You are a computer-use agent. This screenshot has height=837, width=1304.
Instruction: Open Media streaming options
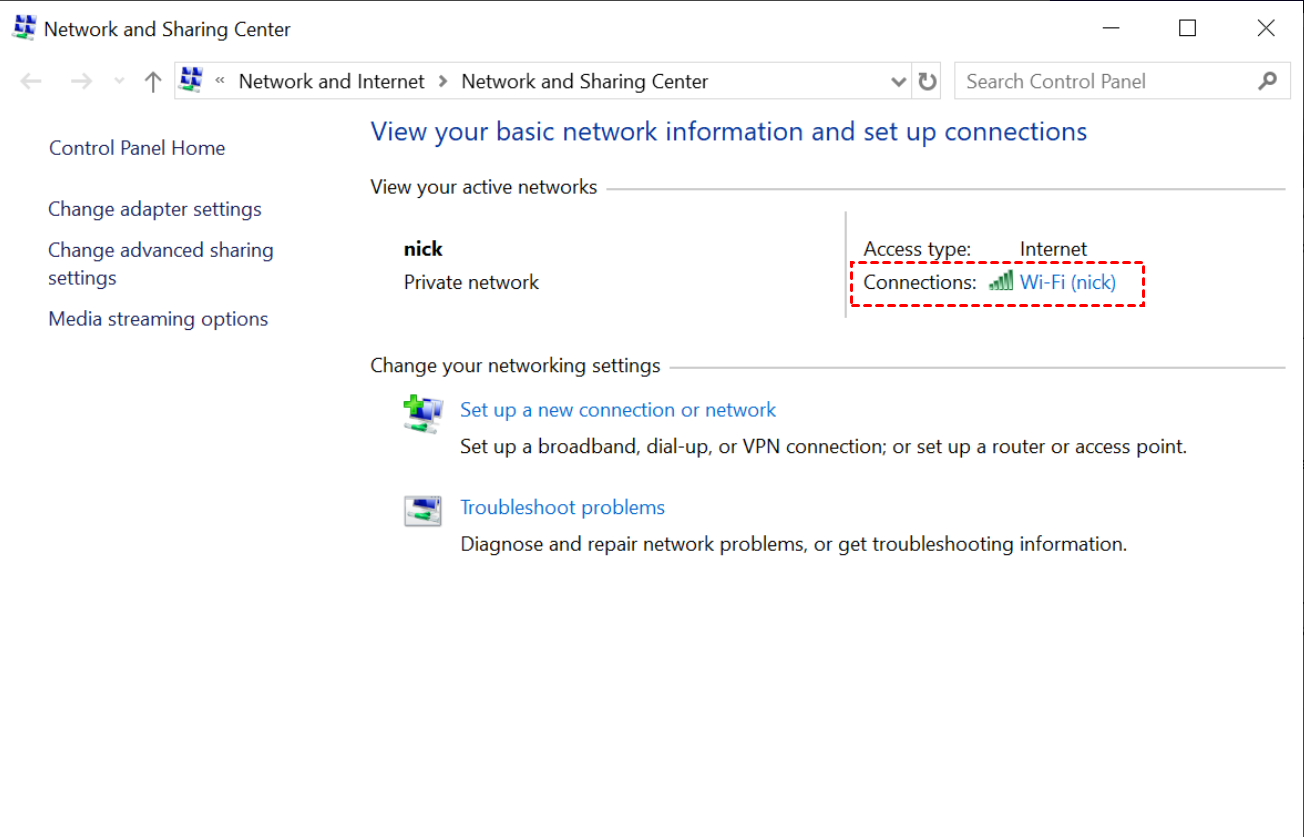pyautogui.click(x=158, y=319)
